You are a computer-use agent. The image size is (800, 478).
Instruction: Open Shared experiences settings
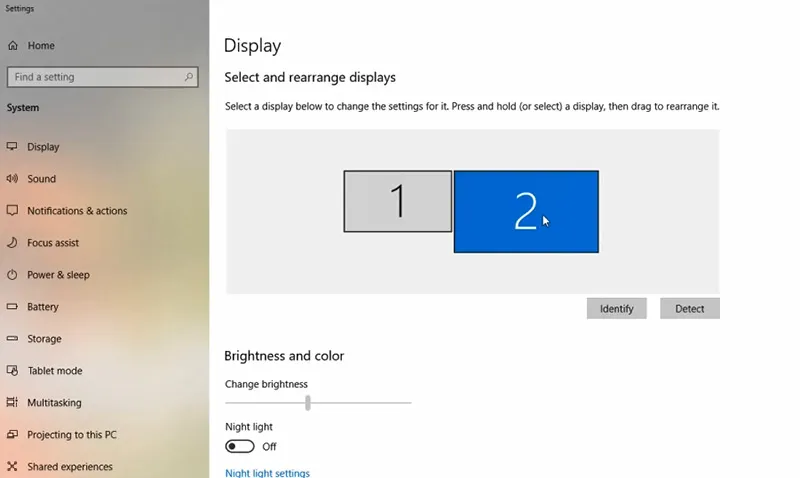pos(69,467)
